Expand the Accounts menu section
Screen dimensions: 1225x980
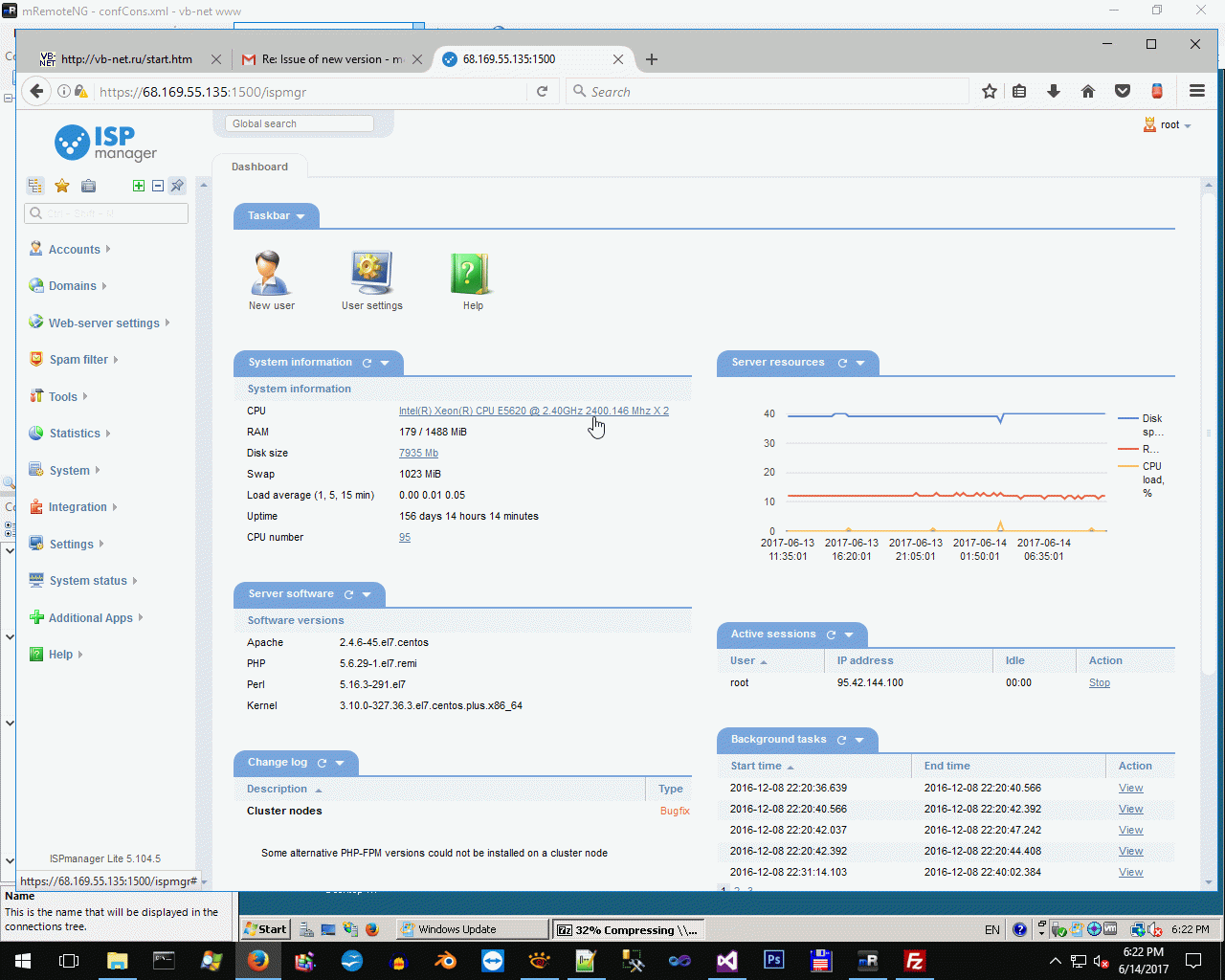pyautogui.click(x=75, y=250)
